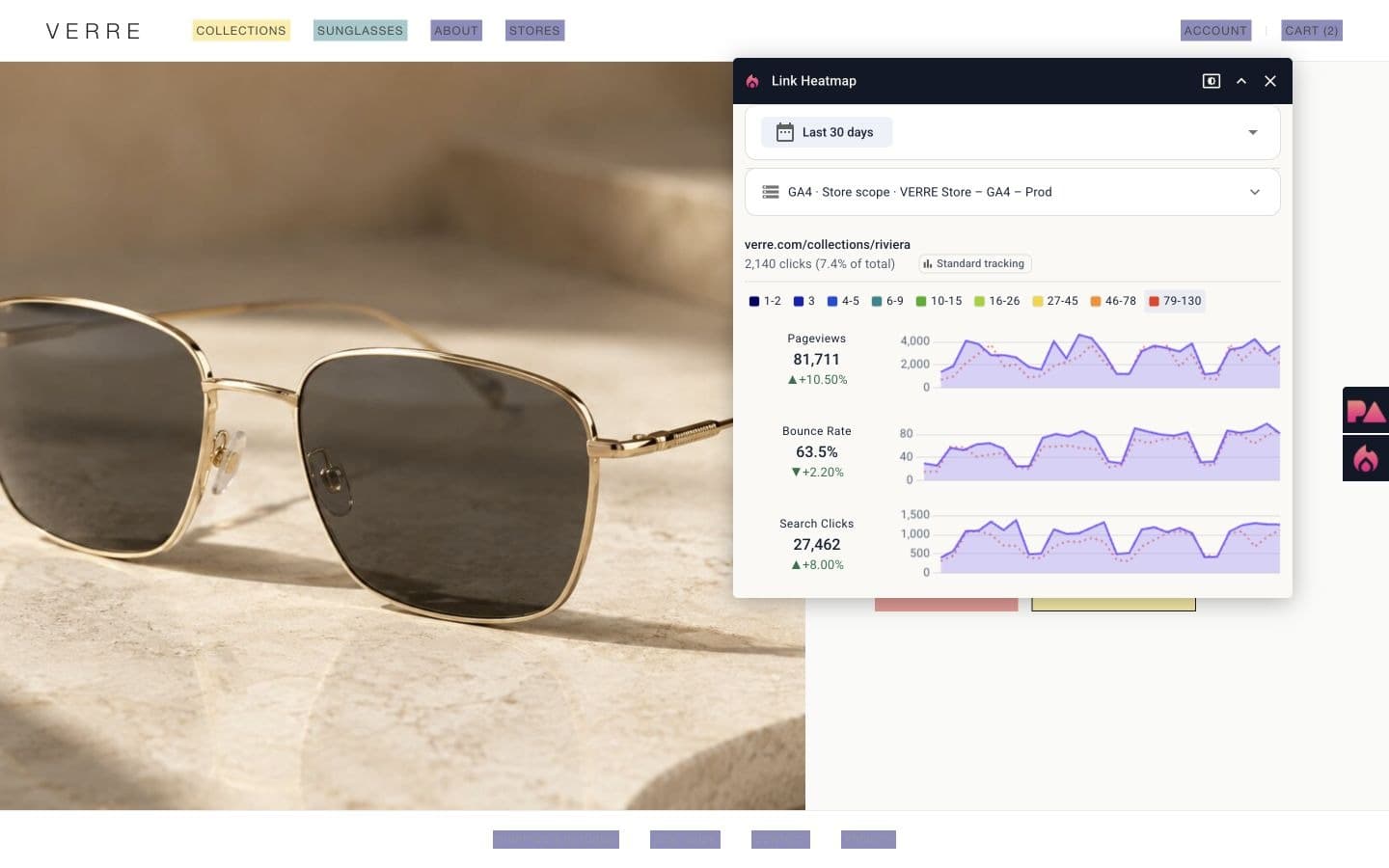Open SUNGLASSES in the site navigation

[x=360, y=31]
